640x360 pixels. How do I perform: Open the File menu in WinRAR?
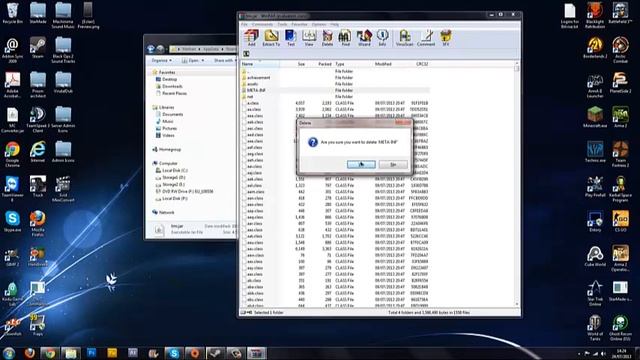(x=244, y=24)
